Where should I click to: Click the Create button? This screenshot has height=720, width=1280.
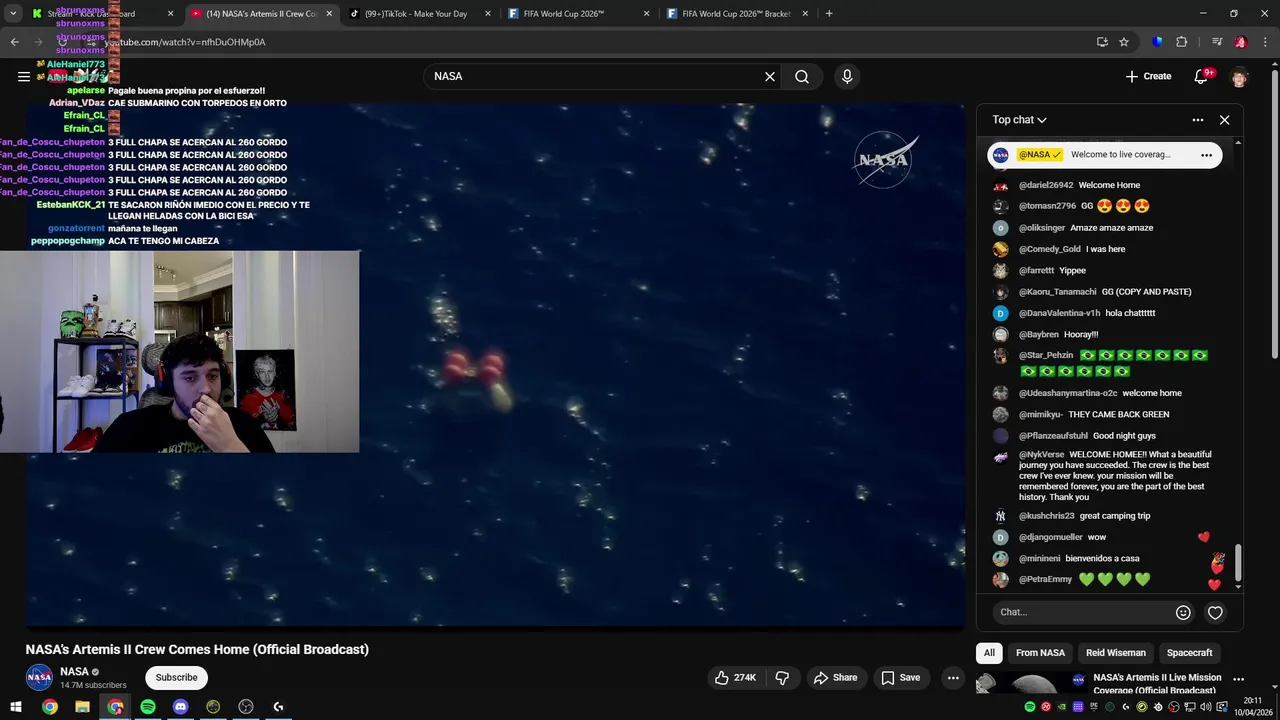pos(1148,76)
